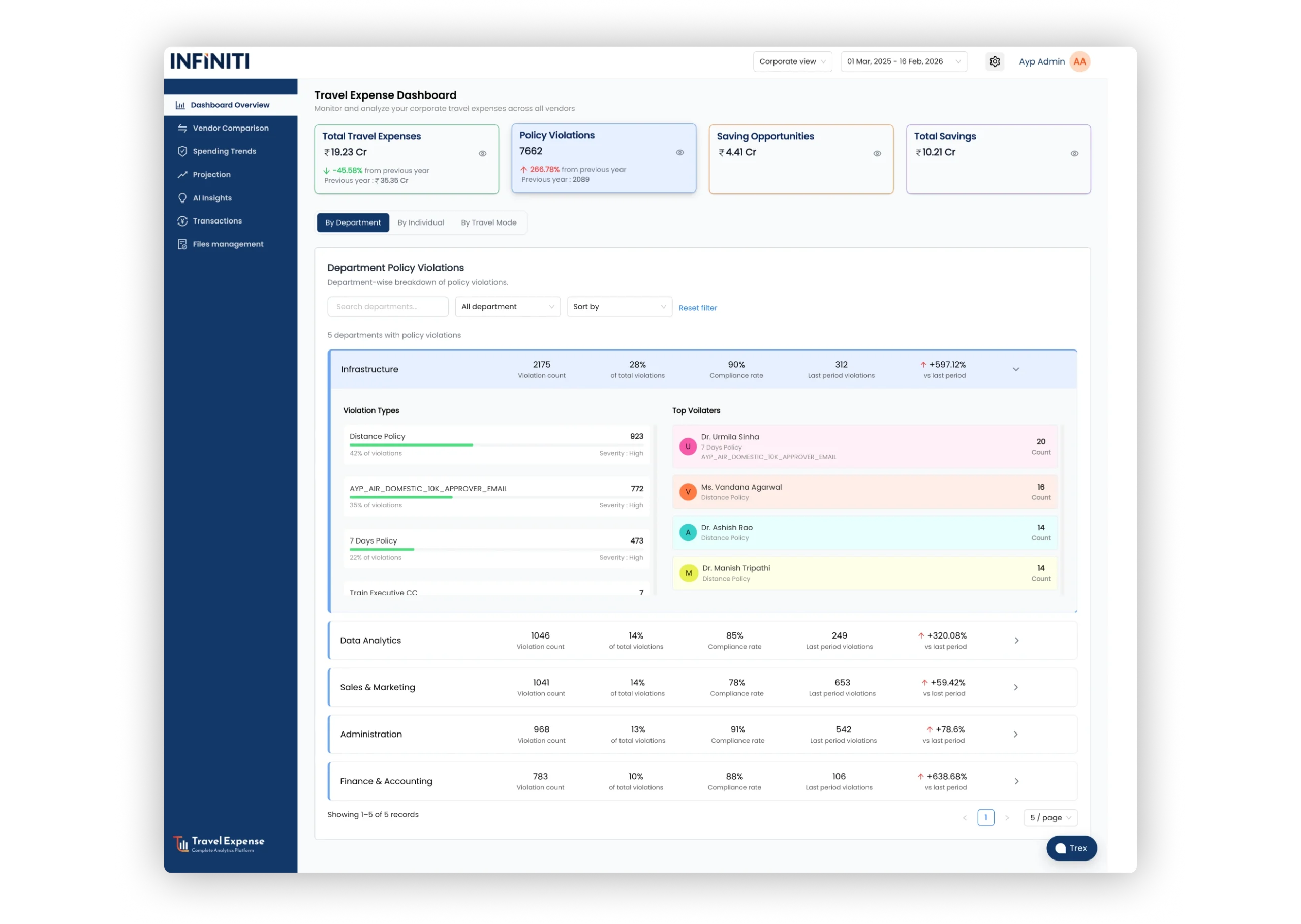
Task: Toggle the Saving Opportunities eye icon
Action: 877,153
